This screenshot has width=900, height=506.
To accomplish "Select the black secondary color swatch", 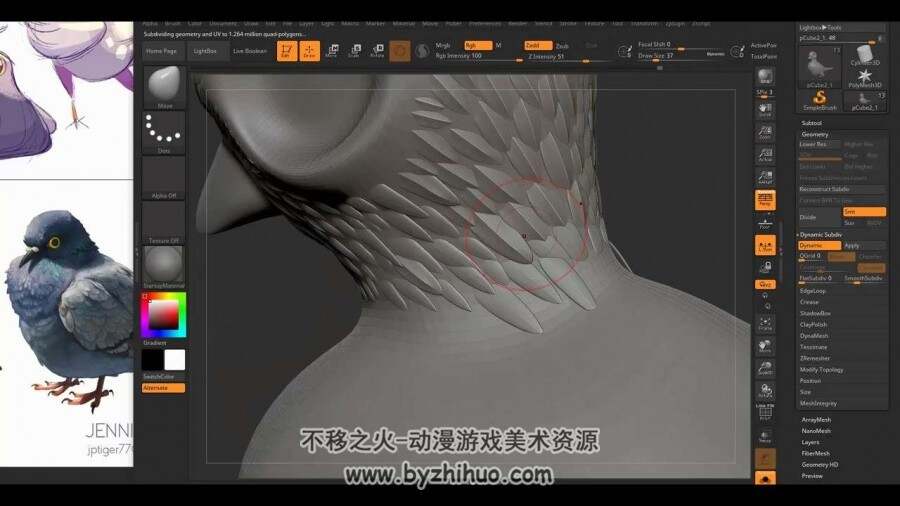I will tap(153, 360).
